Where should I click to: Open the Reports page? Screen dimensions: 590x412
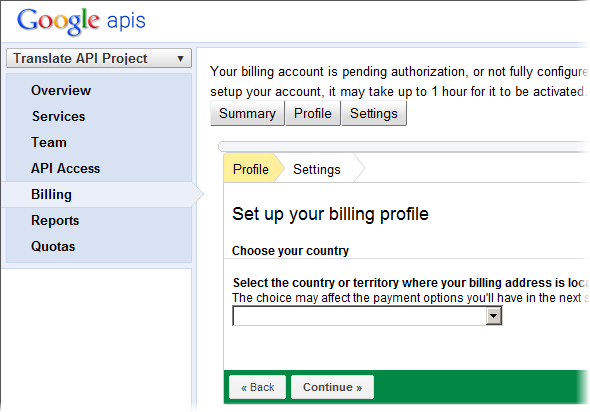click(55, 220)
